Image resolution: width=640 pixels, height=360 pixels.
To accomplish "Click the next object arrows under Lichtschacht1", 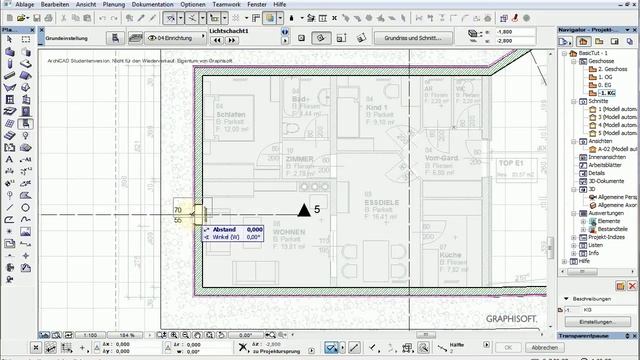I will pos(231,40).
